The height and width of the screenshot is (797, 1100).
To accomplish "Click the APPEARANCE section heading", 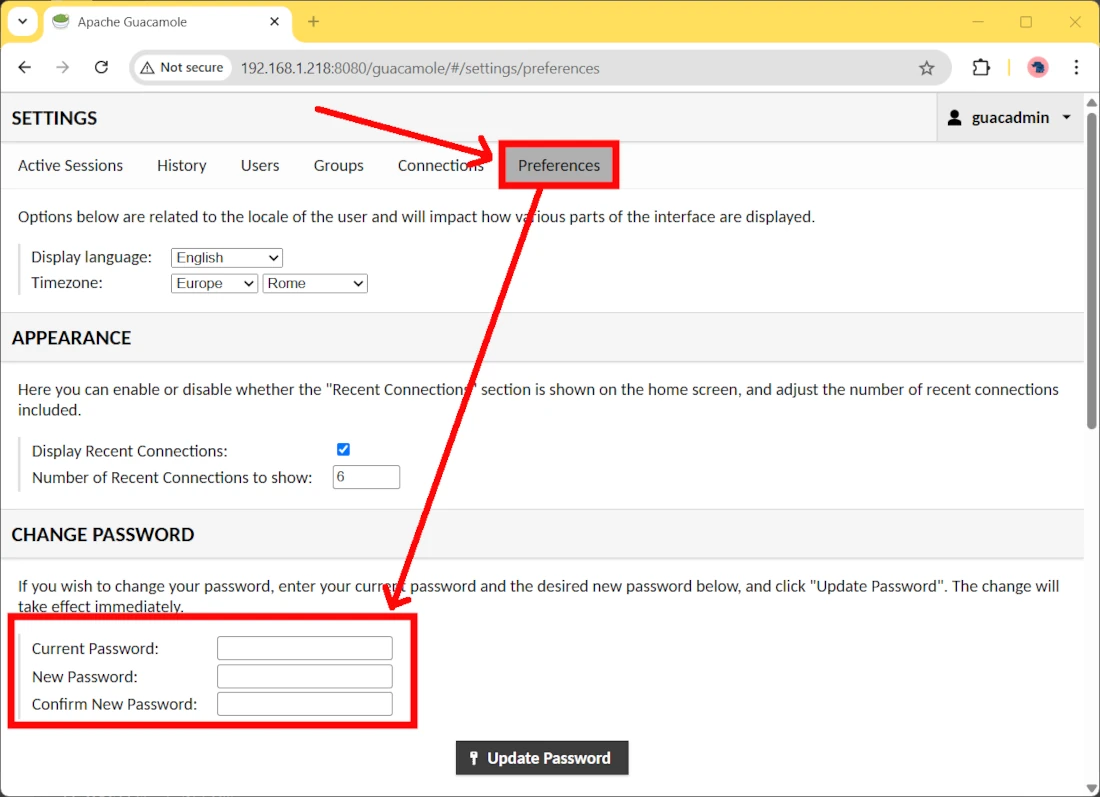I will pyautogui.click(x=71, y=338).
